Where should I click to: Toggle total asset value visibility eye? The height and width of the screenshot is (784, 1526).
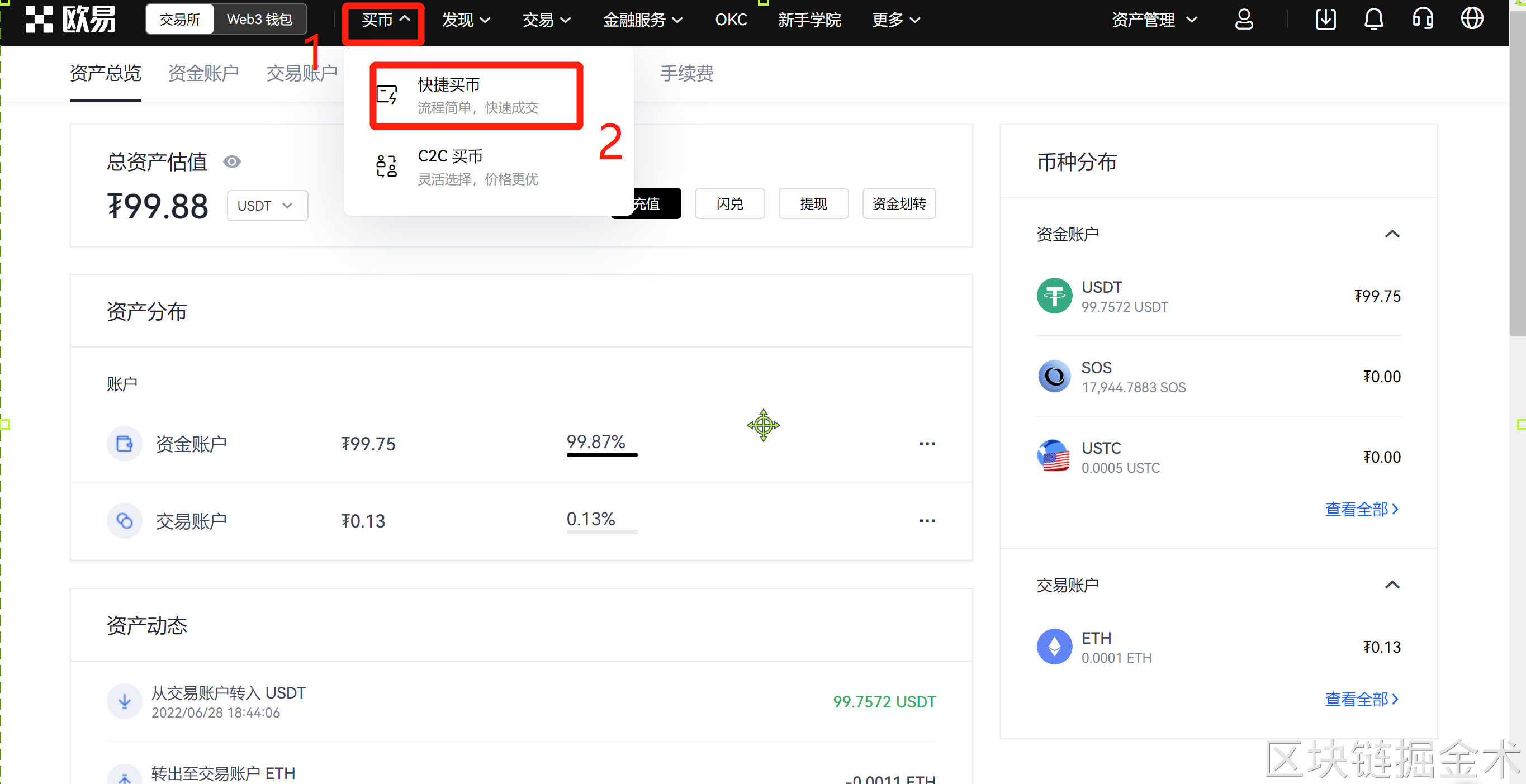coord(231,161)
